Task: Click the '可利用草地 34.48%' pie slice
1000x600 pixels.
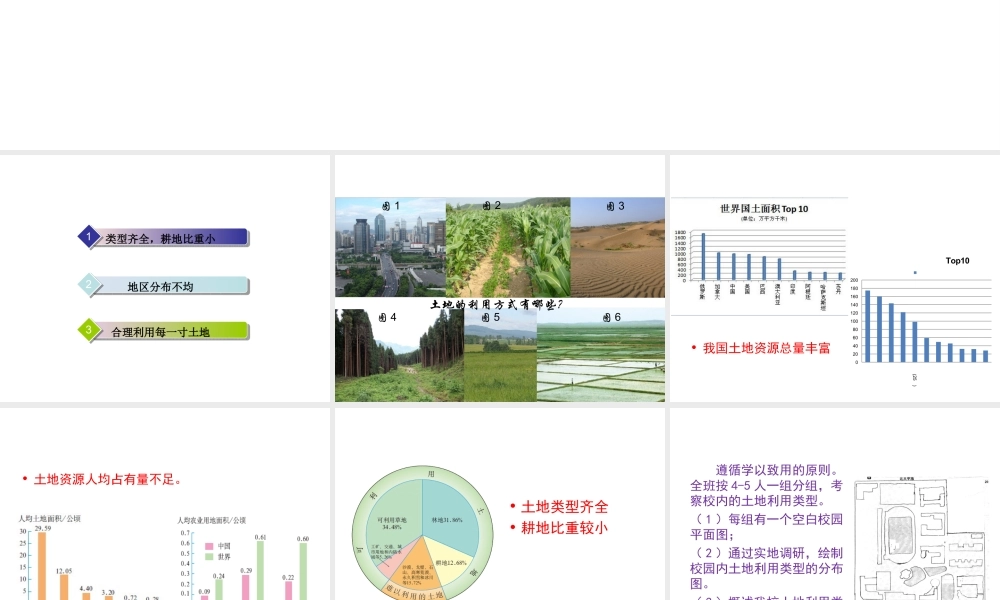Action: tap(392, 519)
